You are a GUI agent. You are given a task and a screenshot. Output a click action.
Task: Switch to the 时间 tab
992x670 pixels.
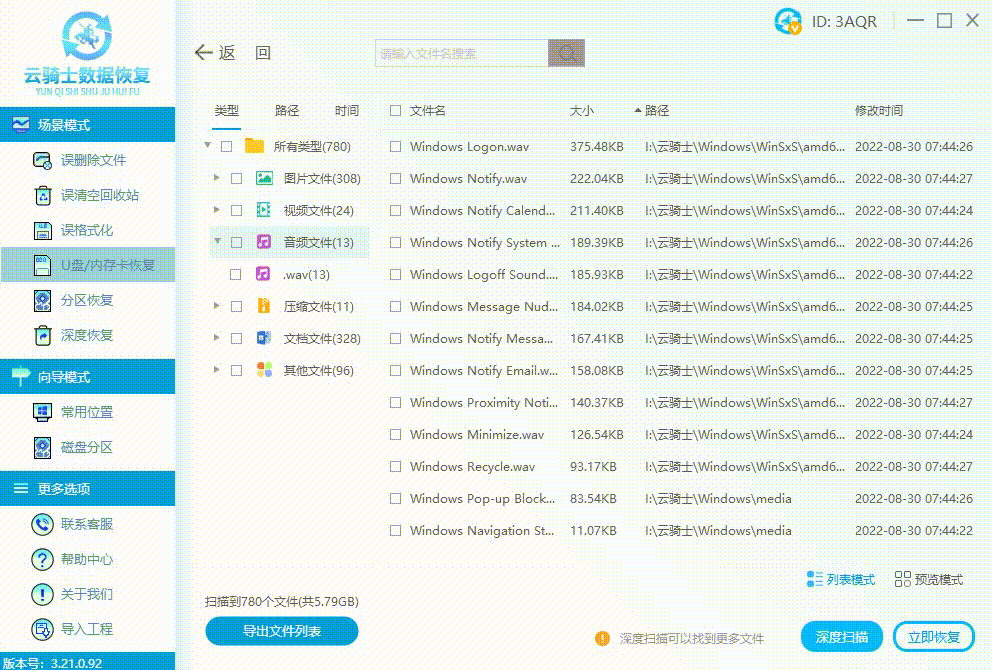[347, 111]
